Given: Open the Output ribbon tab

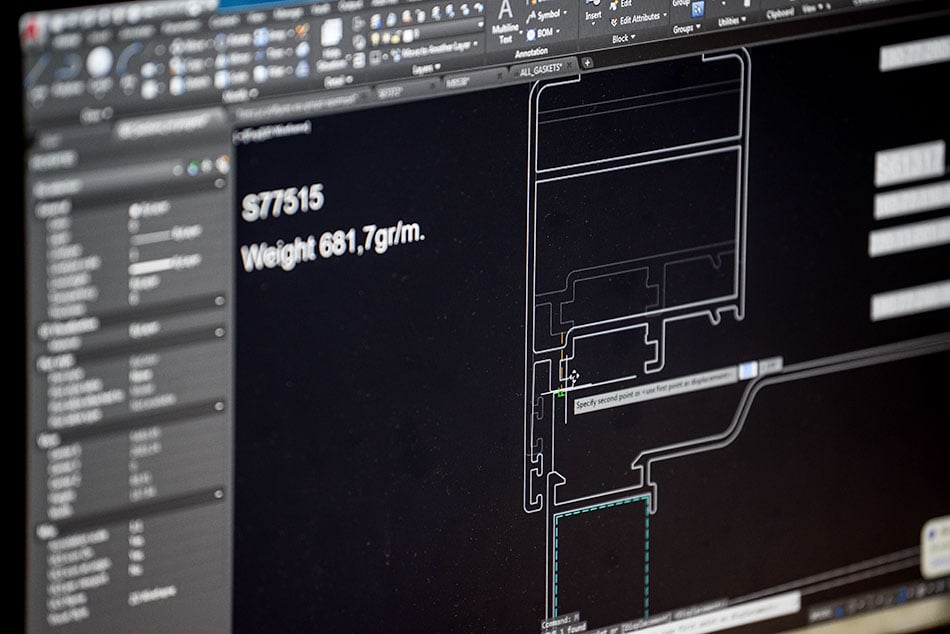Looking at the screenshot, I should pos(352,6).
